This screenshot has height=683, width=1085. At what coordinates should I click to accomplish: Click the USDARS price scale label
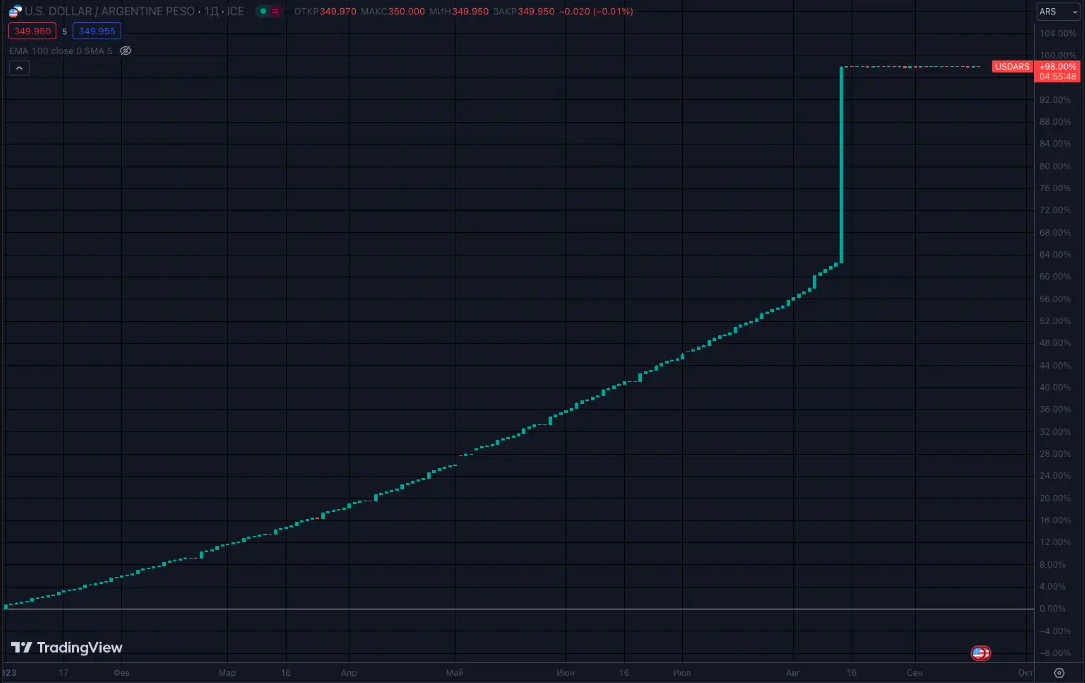click(1012, 66)
